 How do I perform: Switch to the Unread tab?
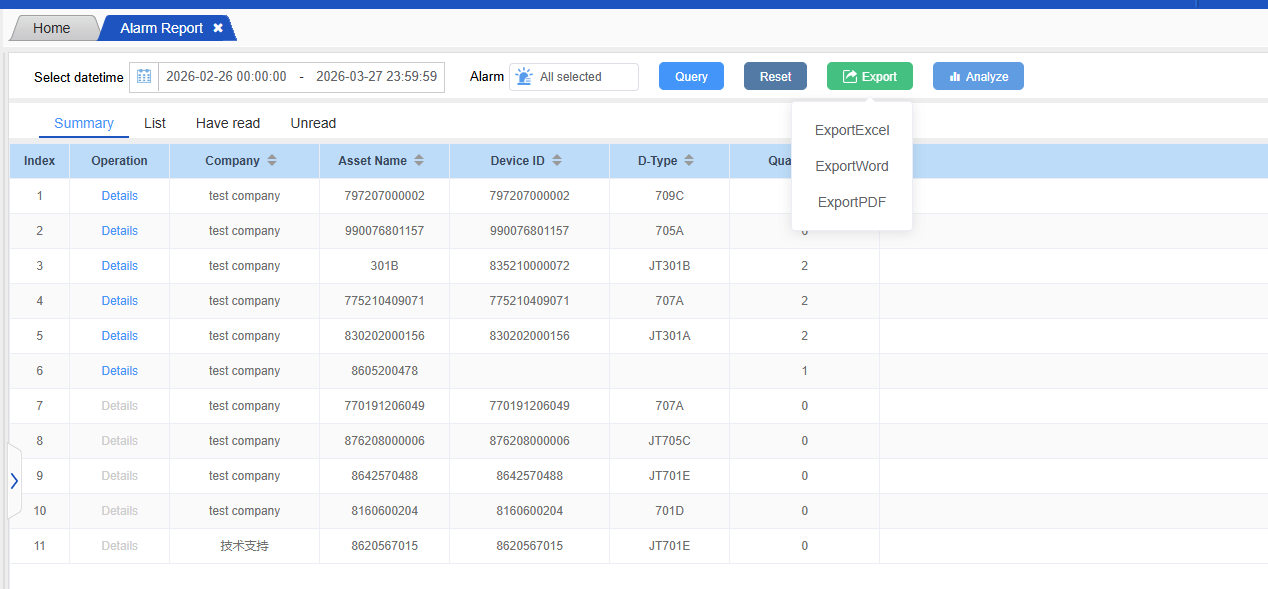(313, 123)
